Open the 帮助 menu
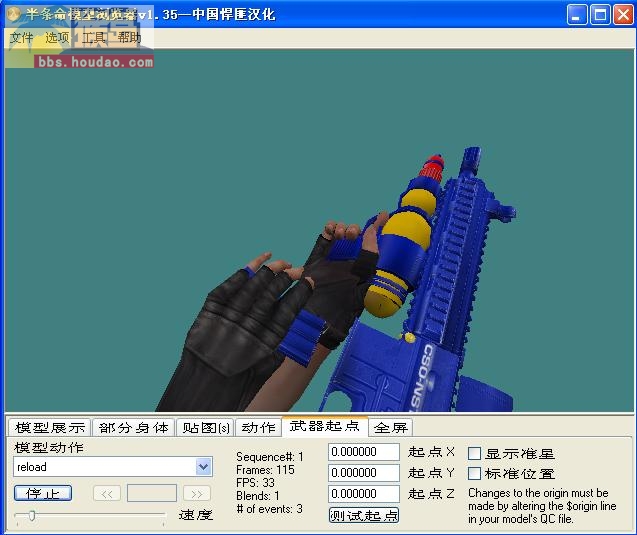The height and width of the screenshot is (535, 637). tap(129, 38)
